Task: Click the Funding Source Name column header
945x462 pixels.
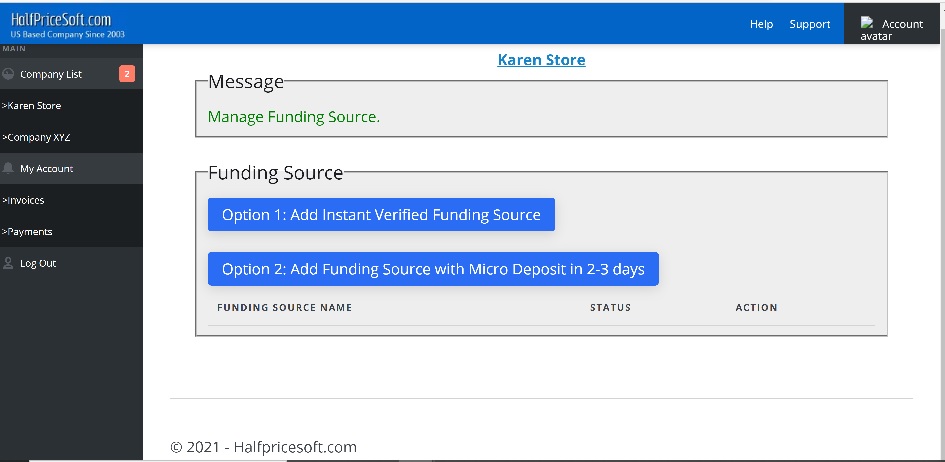Action: pos(285,308)
